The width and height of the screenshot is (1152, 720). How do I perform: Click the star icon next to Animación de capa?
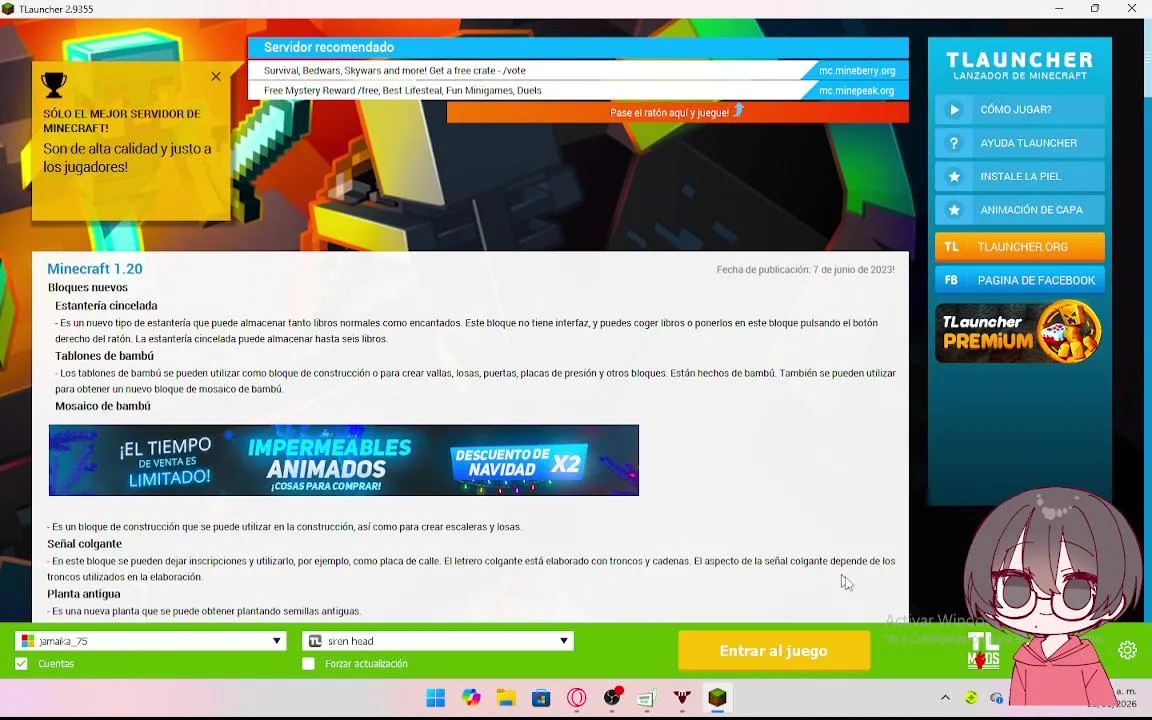pyautogui.click(x=954, y=210)
